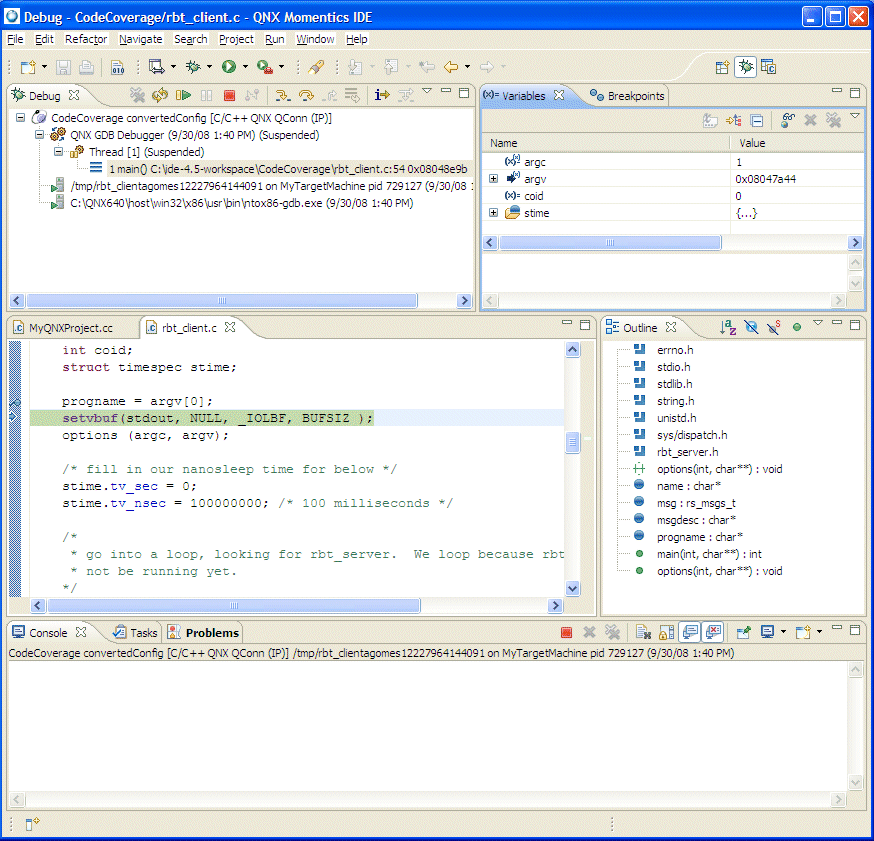Screen dimensions: 874x841
Task: Select the Remove Selected Variables icon
Action: [810, 120]
